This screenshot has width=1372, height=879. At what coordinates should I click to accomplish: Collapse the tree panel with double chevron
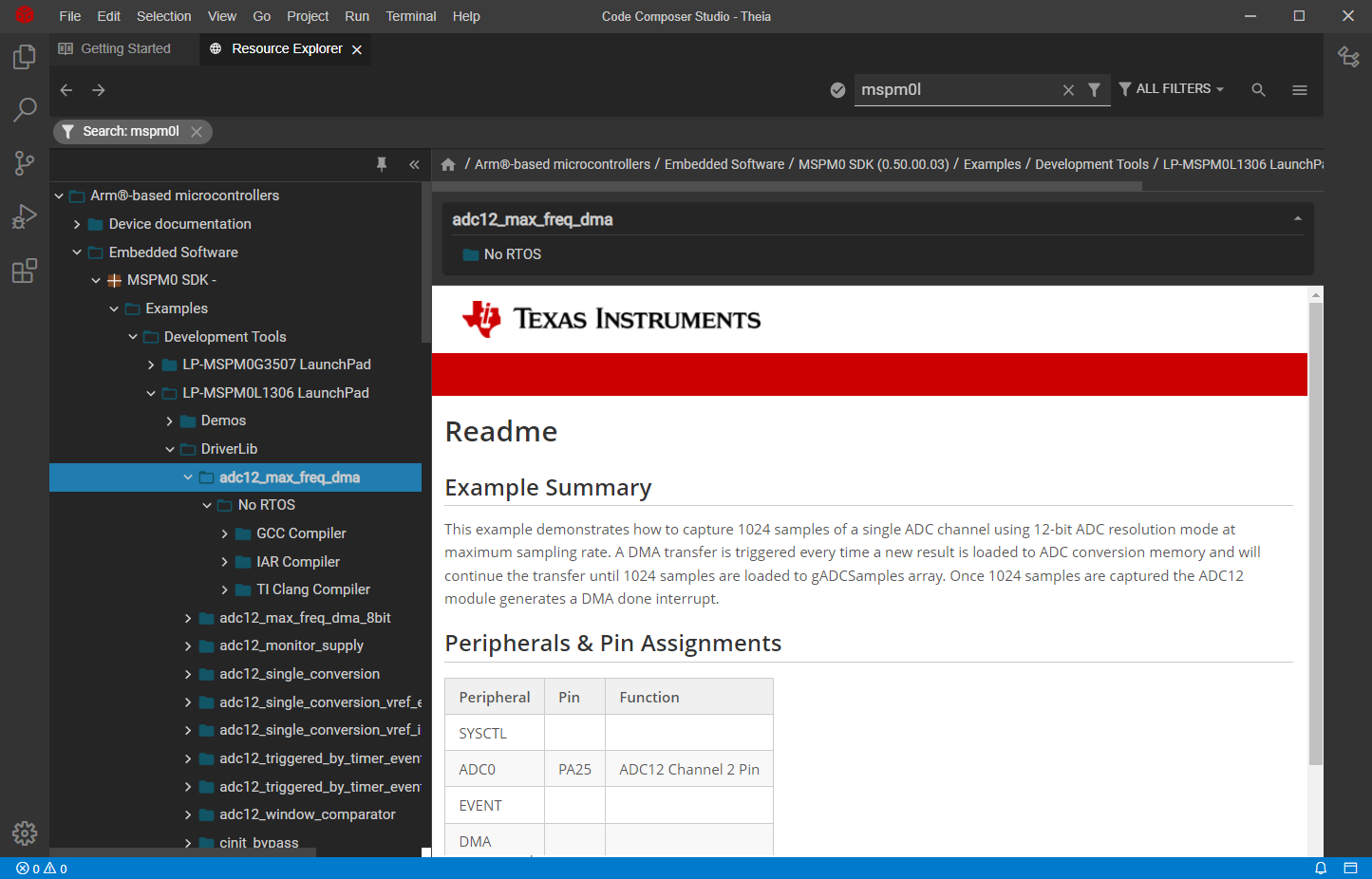point(414,164)
